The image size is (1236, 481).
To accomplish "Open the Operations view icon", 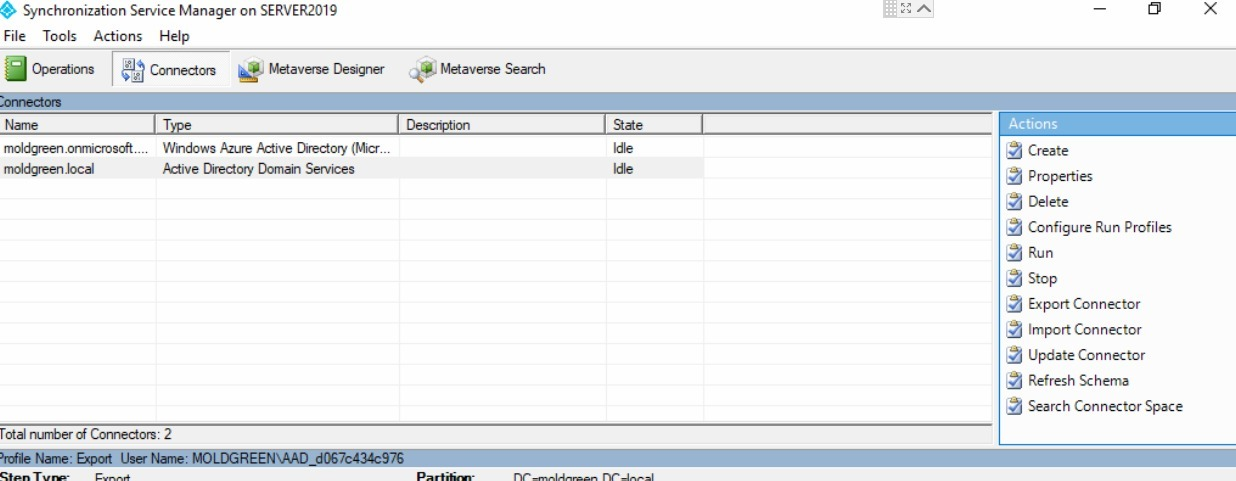I will point(14,69).
